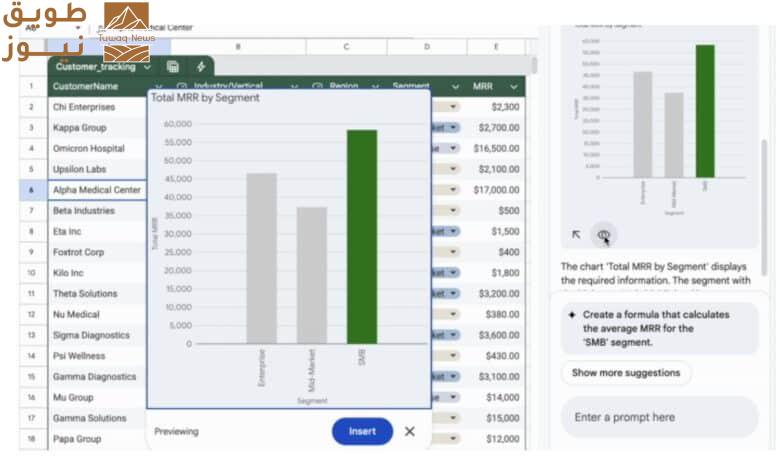Click the spreadsheet vertical scrollbar
Image resolution: width=780 pixels, height=470 pixels.
(534, 66)
